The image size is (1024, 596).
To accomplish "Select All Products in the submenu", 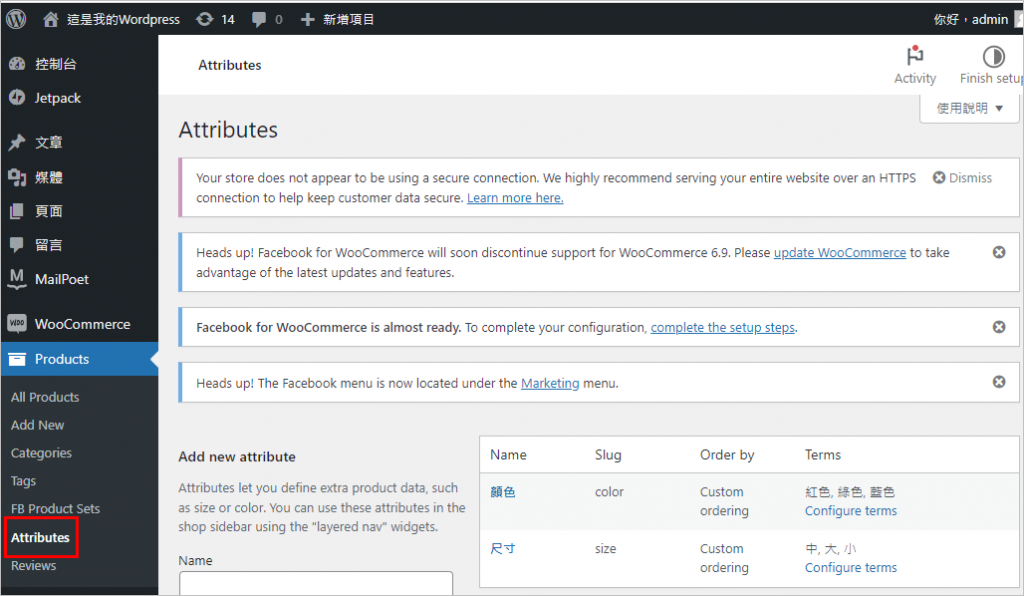I will pos(45,397).
